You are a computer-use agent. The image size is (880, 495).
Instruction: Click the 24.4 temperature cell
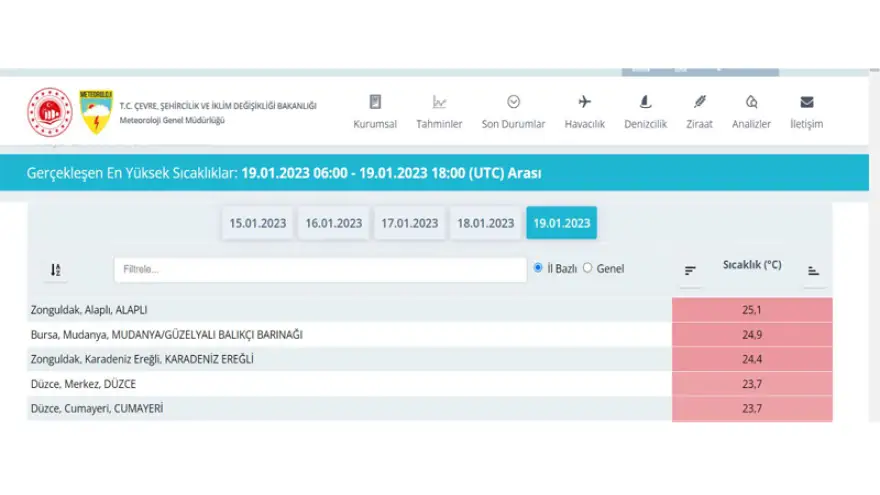pyautogui.click(x=752, y=359)
